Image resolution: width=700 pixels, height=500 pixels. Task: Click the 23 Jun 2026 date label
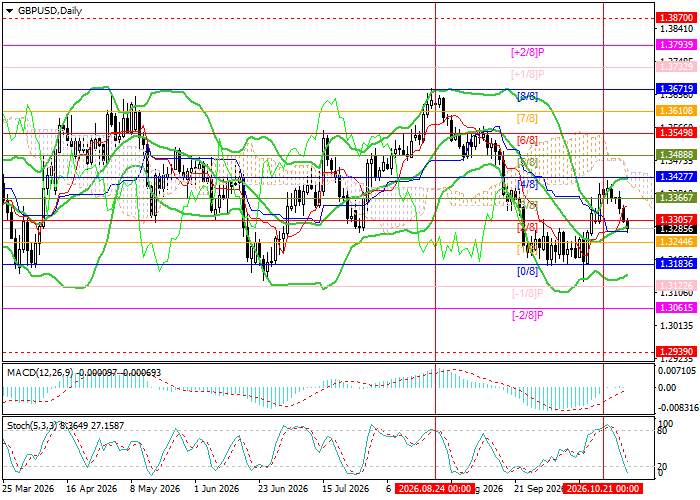coord(282,489)
